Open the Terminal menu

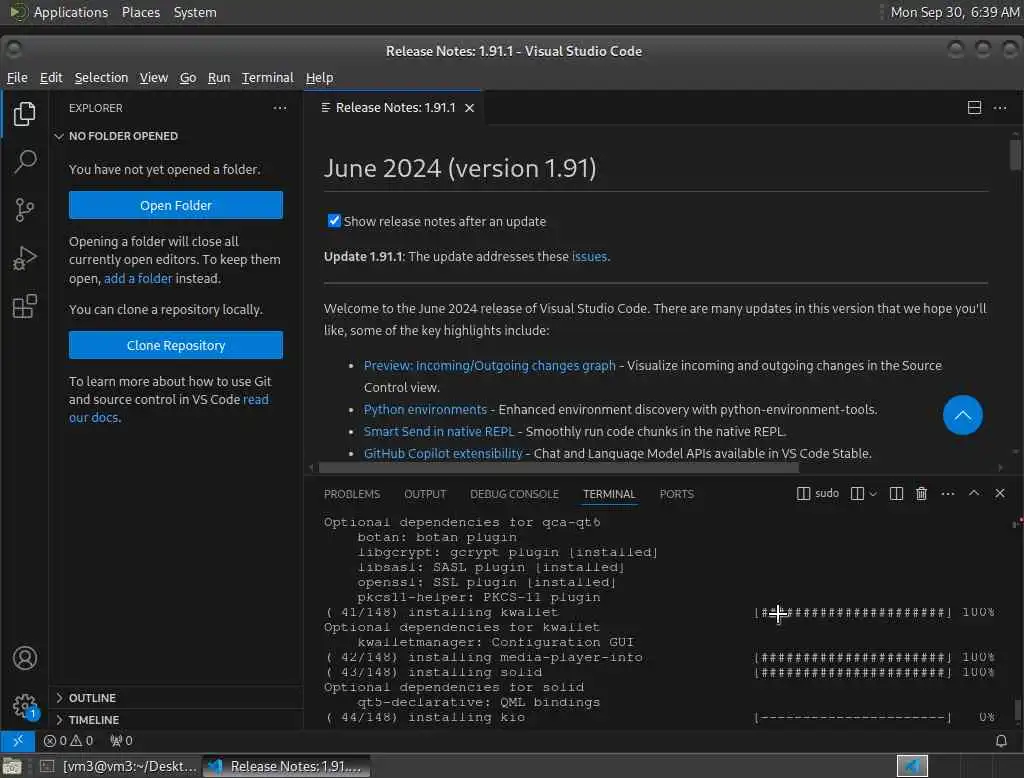point(268,78)
